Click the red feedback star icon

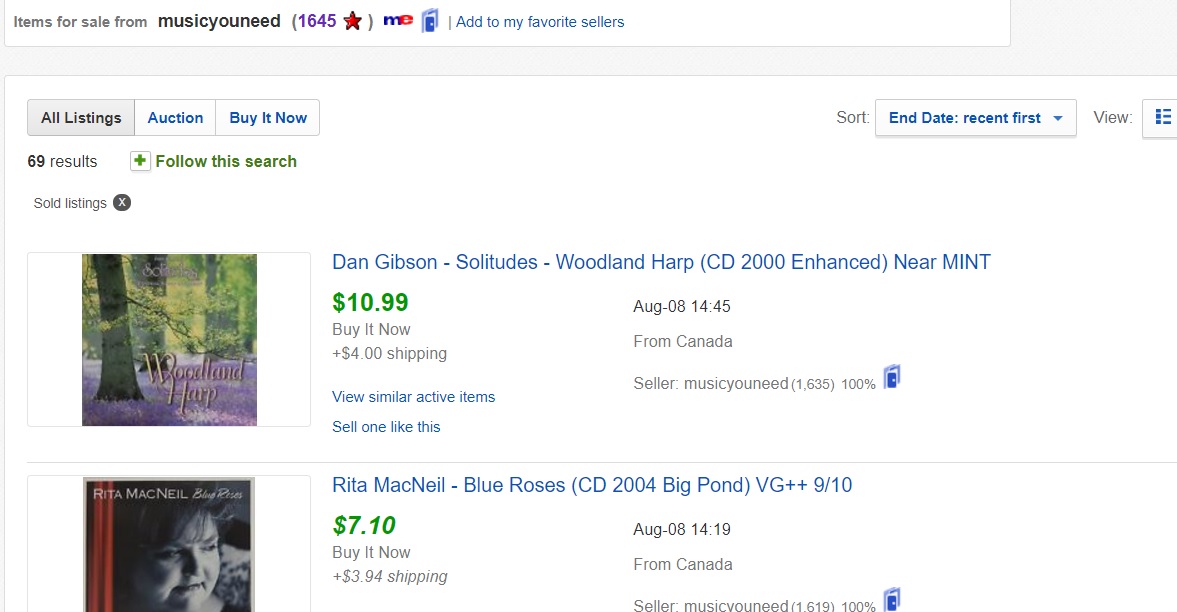(352, 21)
